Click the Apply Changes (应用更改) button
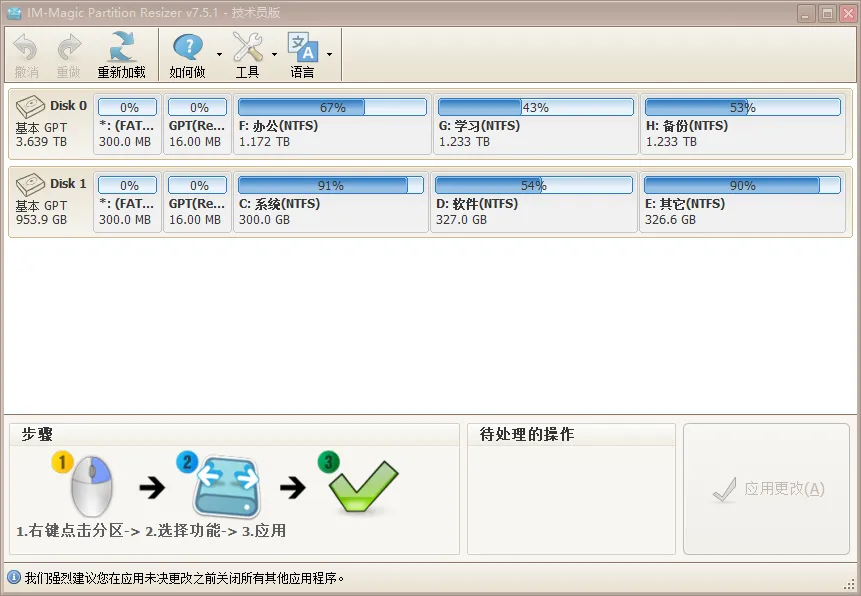The height and width of the screenshot is (596, 861). click(x=767, y=489)
